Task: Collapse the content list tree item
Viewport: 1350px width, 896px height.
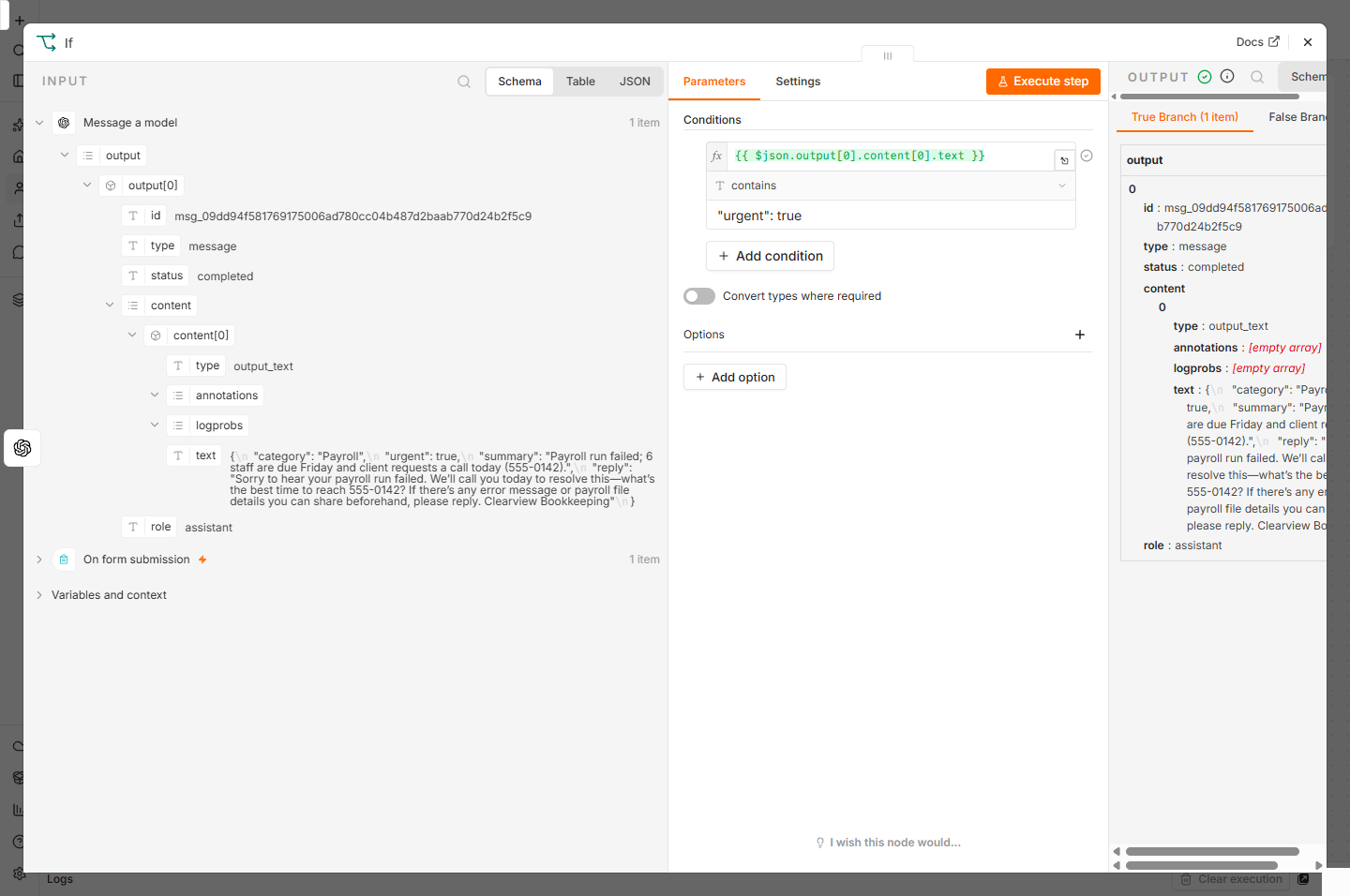Action: coord(110,306)
